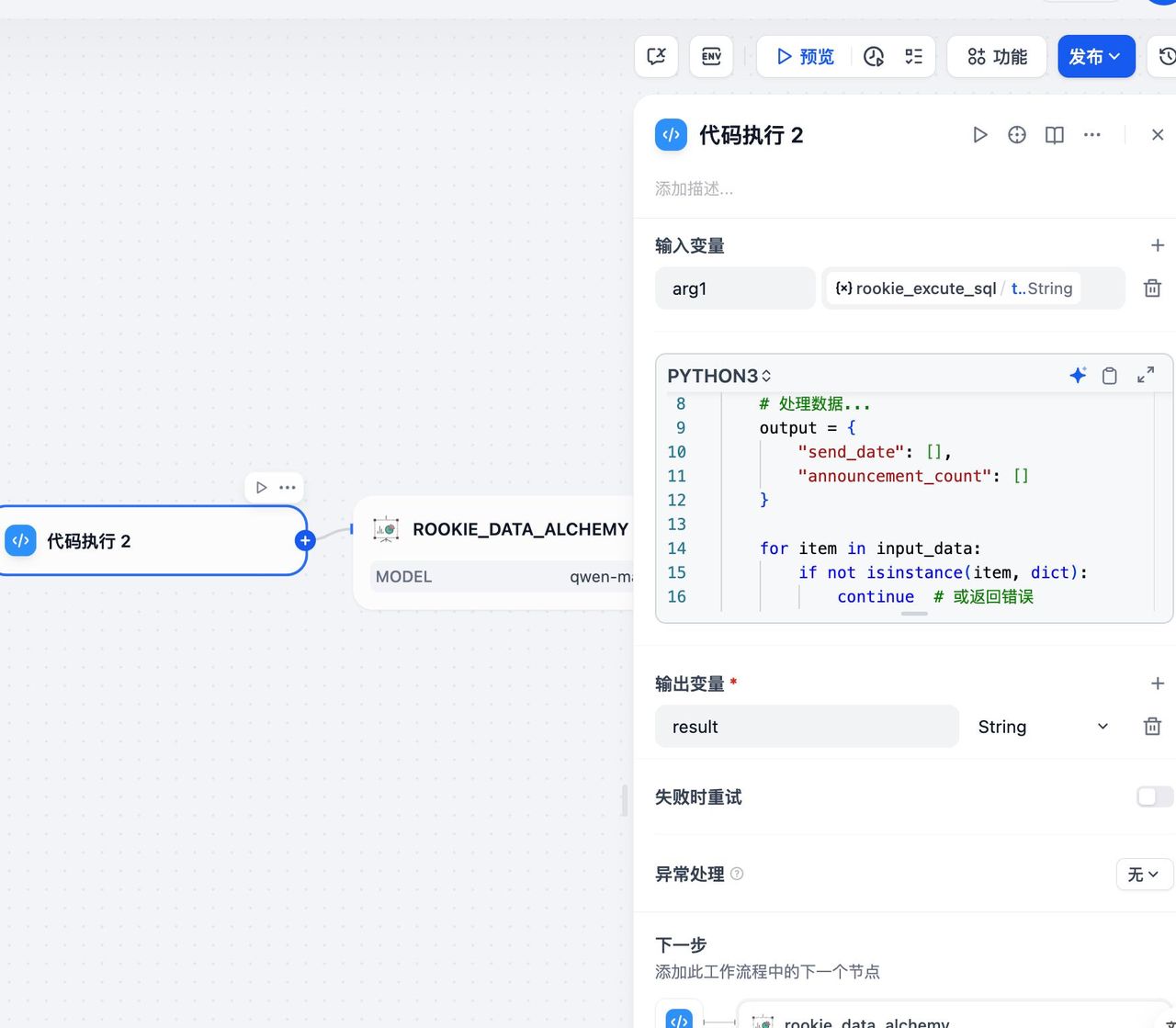Open the more options menu in panel header
Image resolution: width=1176 pixels, height=1028 pixels.
click(1091, 135)
